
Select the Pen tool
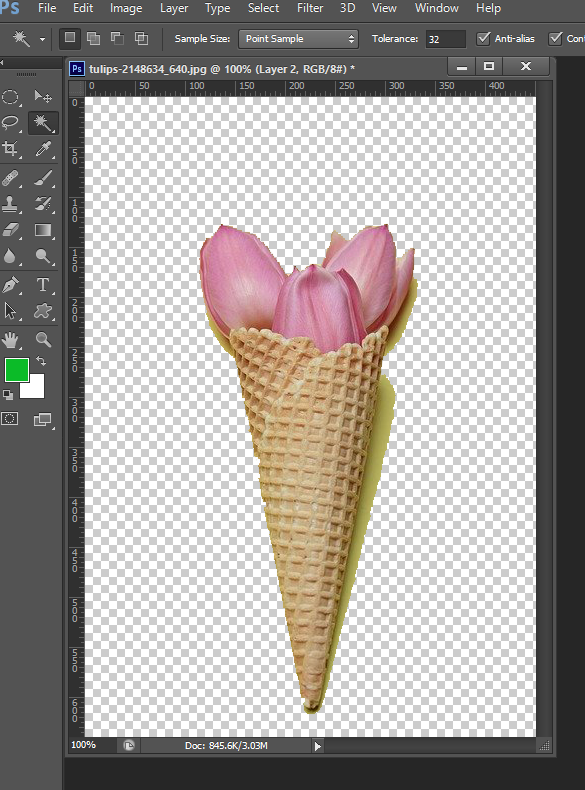coord(11,285)
